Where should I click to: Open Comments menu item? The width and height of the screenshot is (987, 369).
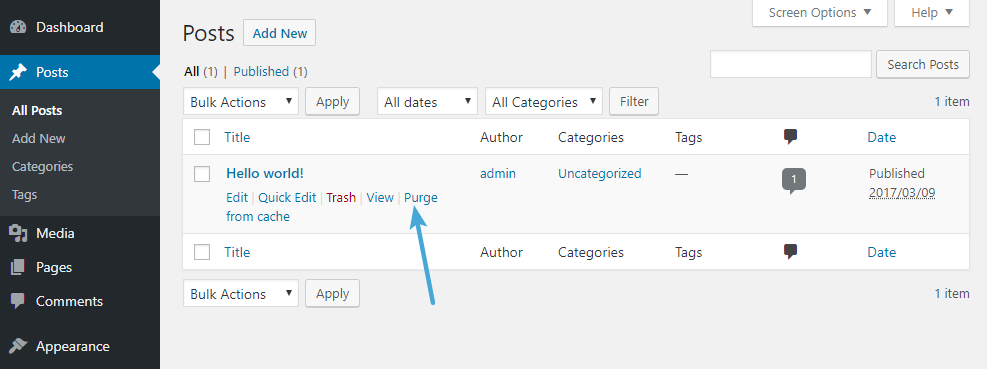pyautogui.click(x=80, y=302)
